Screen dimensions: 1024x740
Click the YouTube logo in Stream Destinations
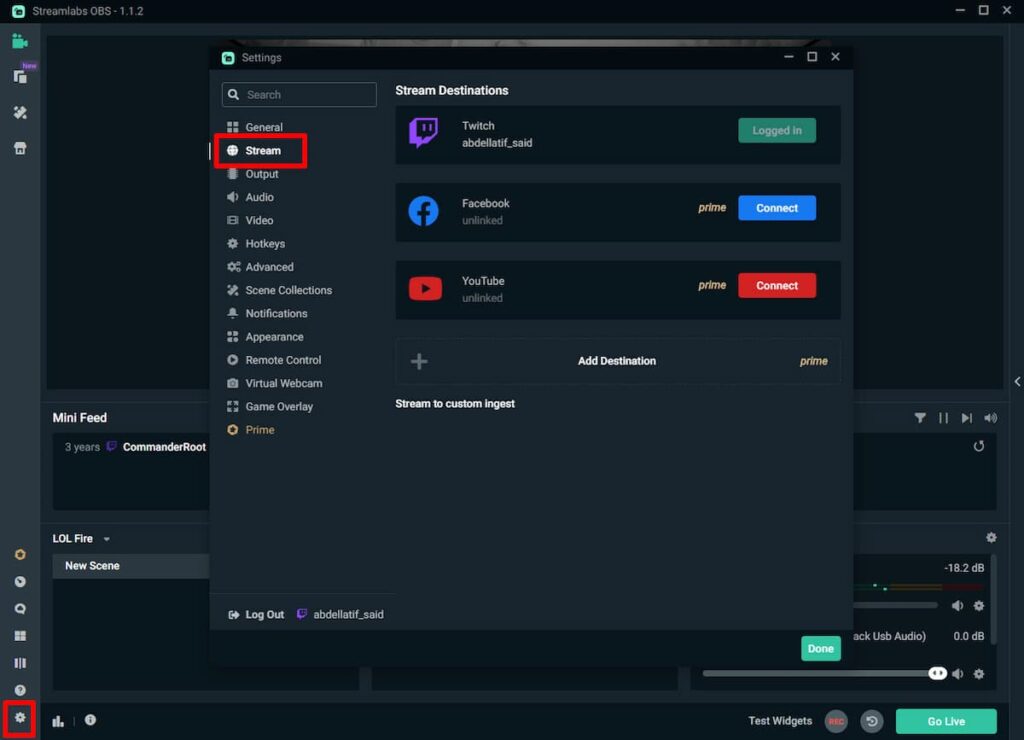[x=425, y=288]
